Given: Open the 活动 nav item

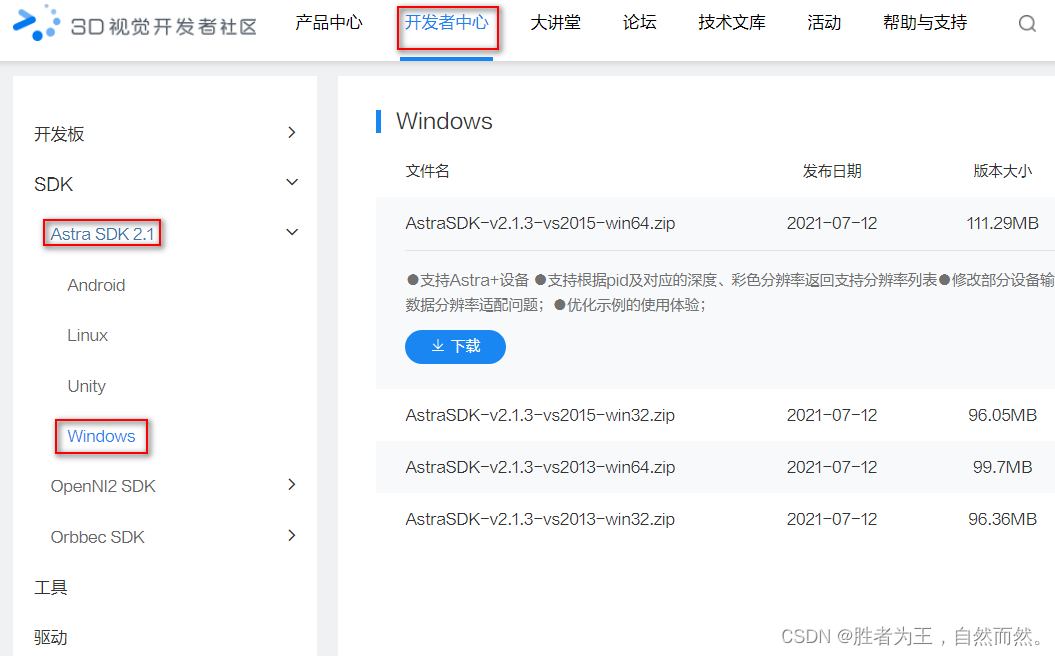Looking at the screenshot, I should coord(824,23).
